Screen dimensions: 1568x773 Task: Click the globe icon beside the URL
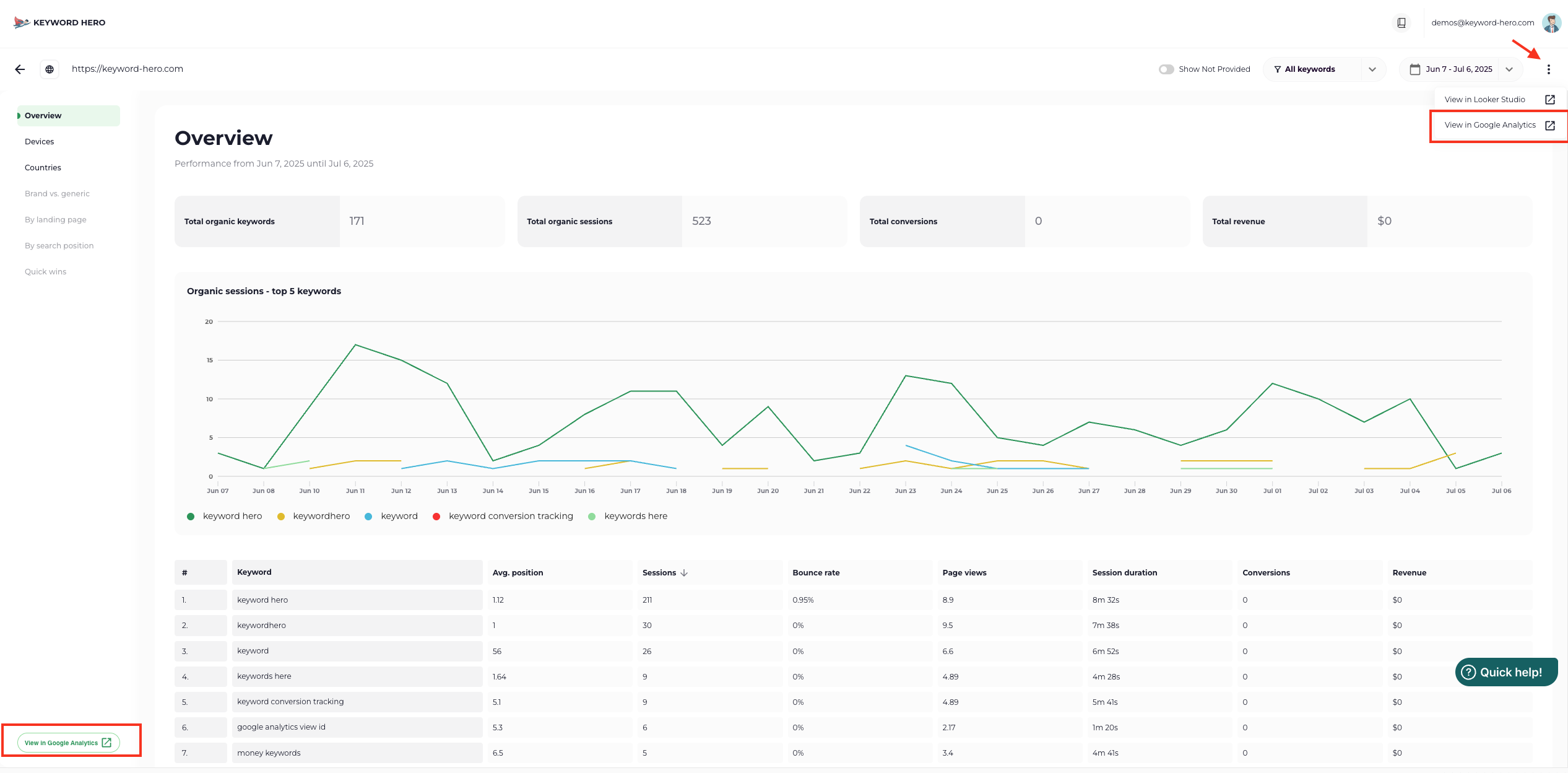coord(50,69)
